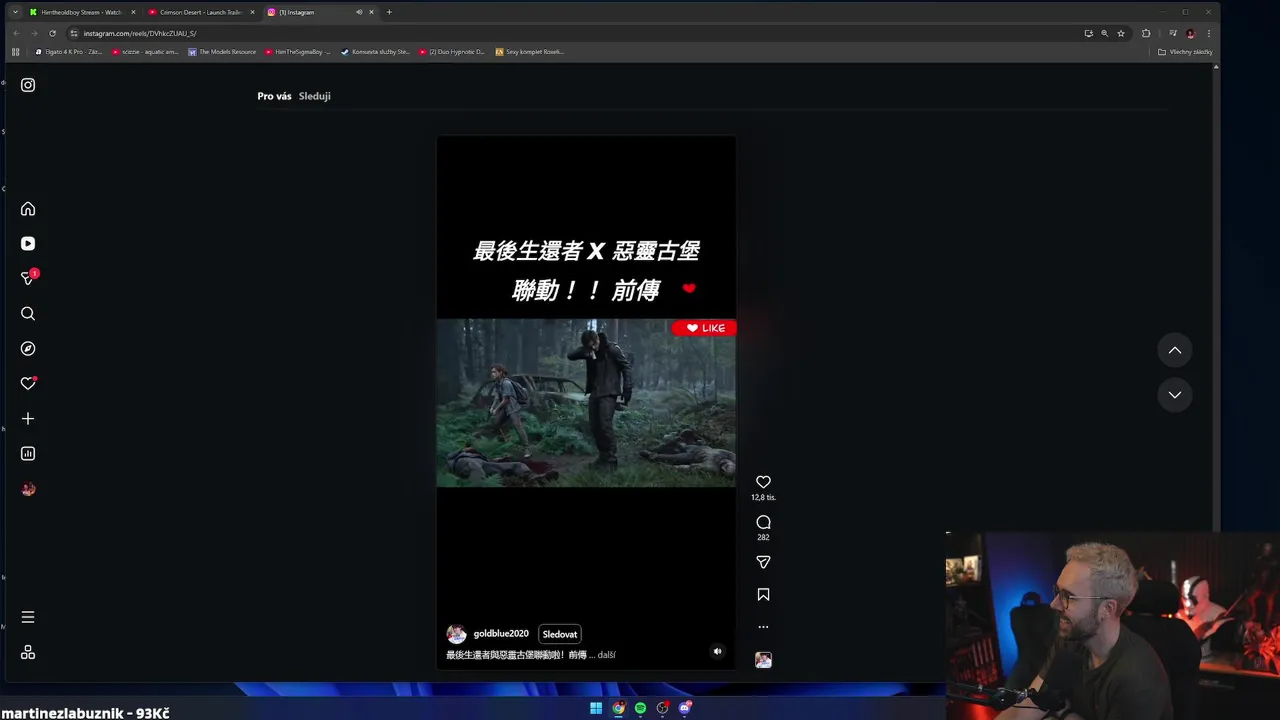Open Instagram search magnifier in sidebar
This screenshot has height=720, width=1280.
[28, 314]
